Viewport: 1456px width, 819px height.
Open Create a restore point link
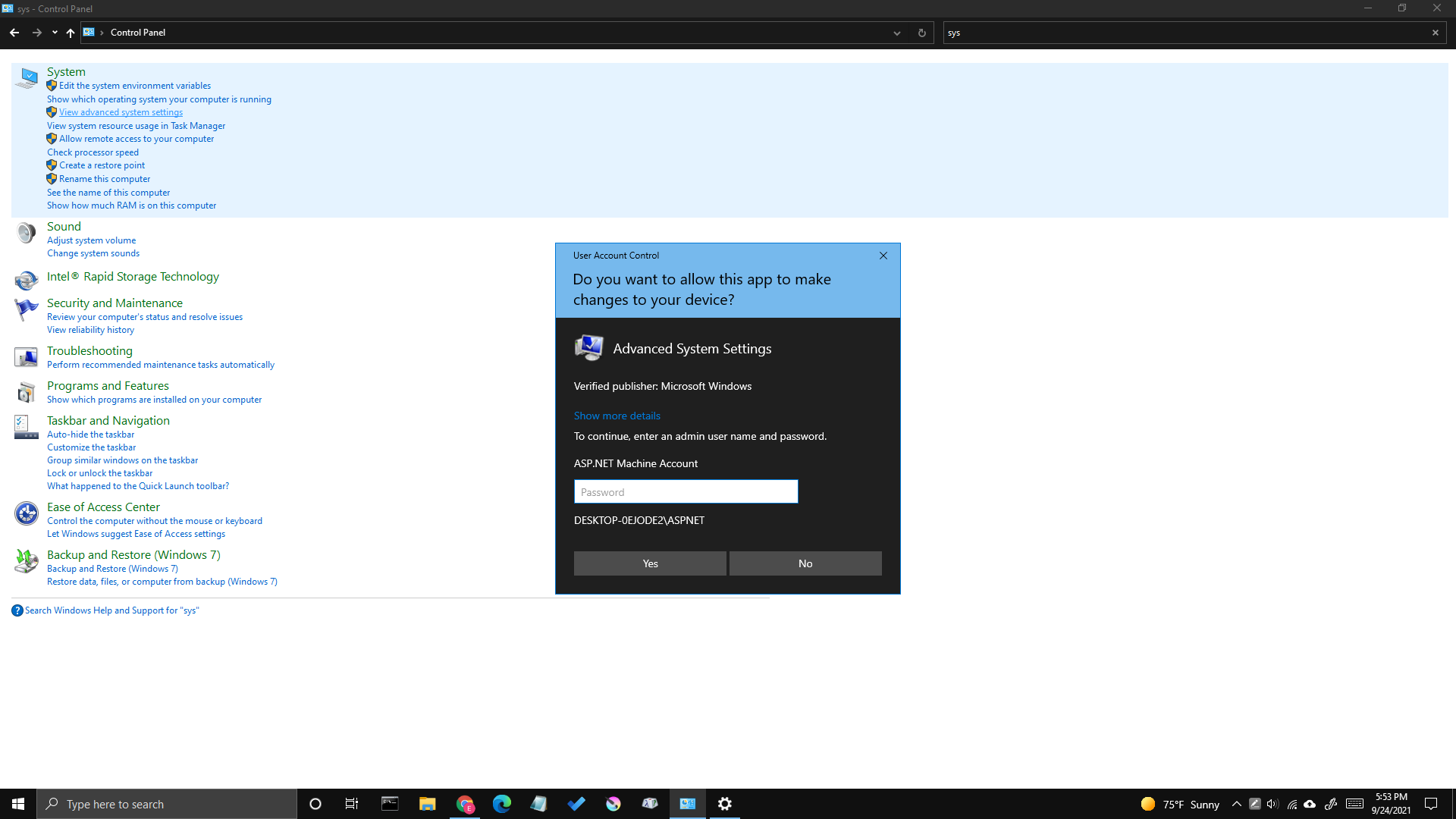coord(102,165)
